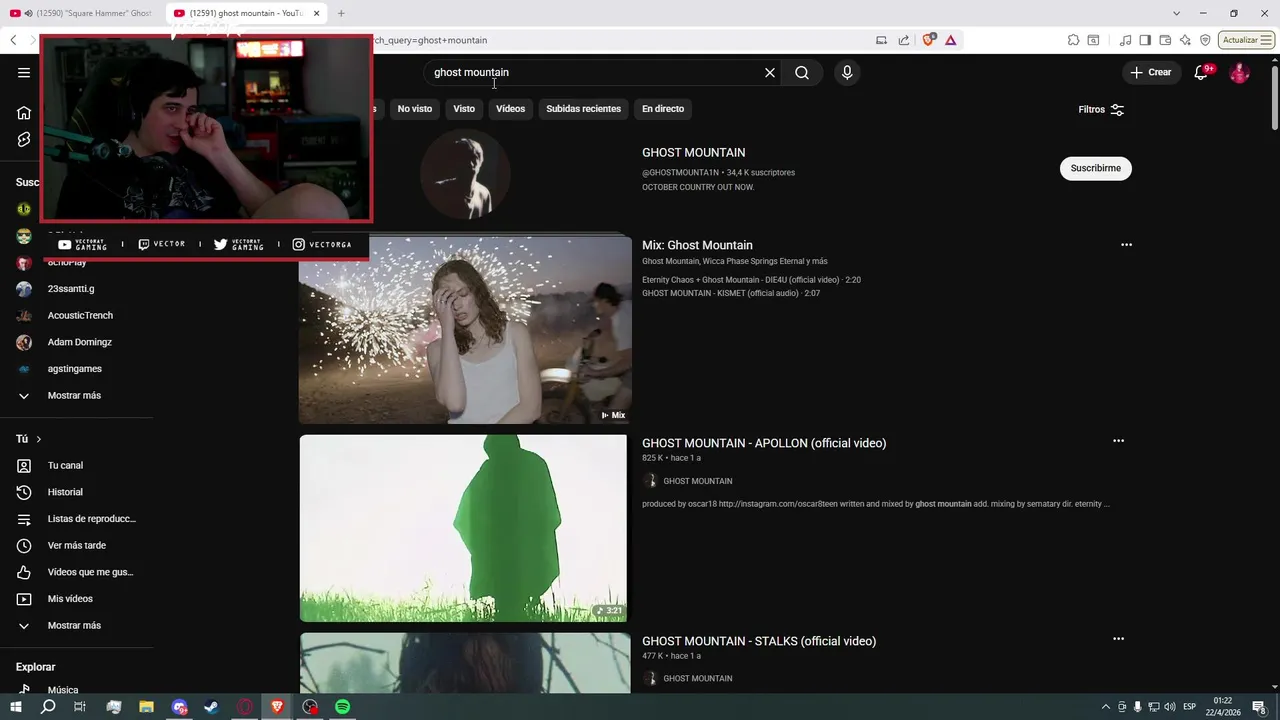The height and width of the screenshot is (720, 1280).
Task: Open 'GHOST MOUNTAIN - STALKS (official video)' title
Action: pyautogui.click(x=759, y=641)
